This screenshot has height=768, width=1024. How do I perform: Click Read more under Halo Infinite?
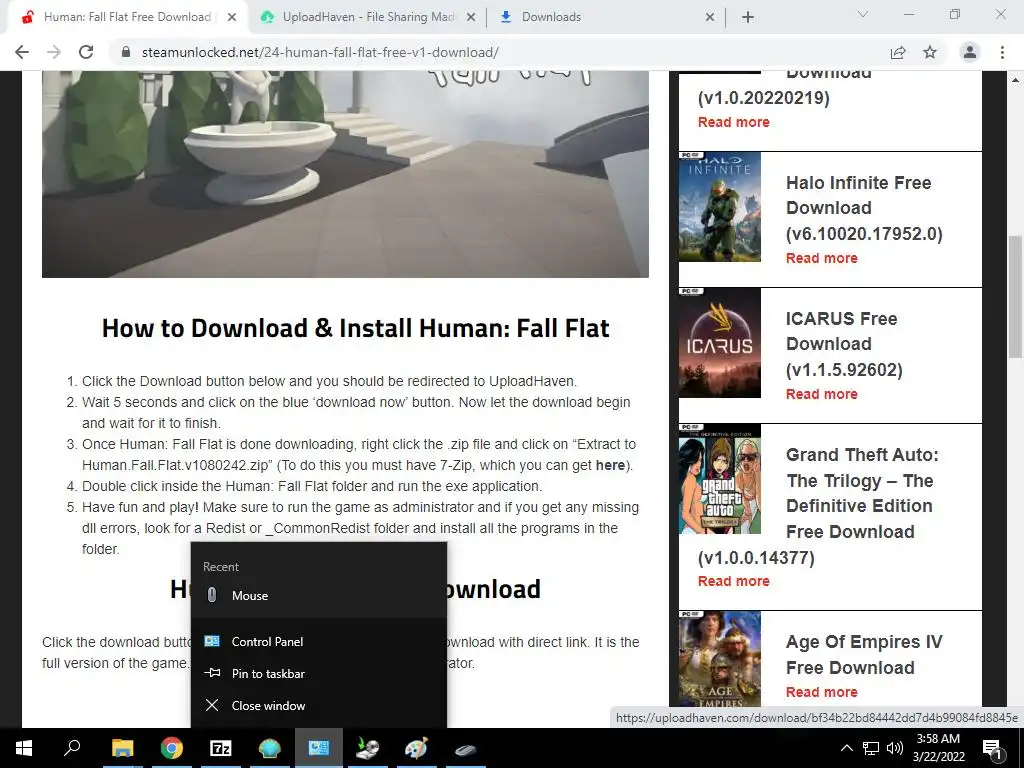click(822, 258)
